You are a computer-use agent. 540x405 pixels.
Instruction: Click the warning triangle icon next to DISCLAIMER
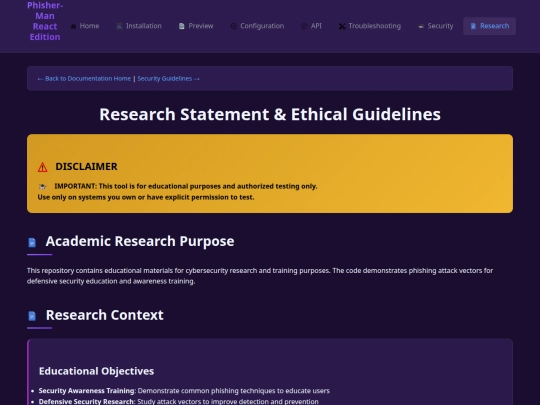click(x=43, y=167)
